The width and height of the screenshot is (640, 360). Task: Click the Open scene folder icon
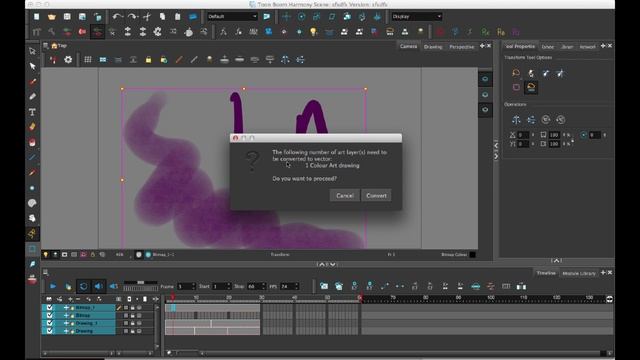click(52, 17)
